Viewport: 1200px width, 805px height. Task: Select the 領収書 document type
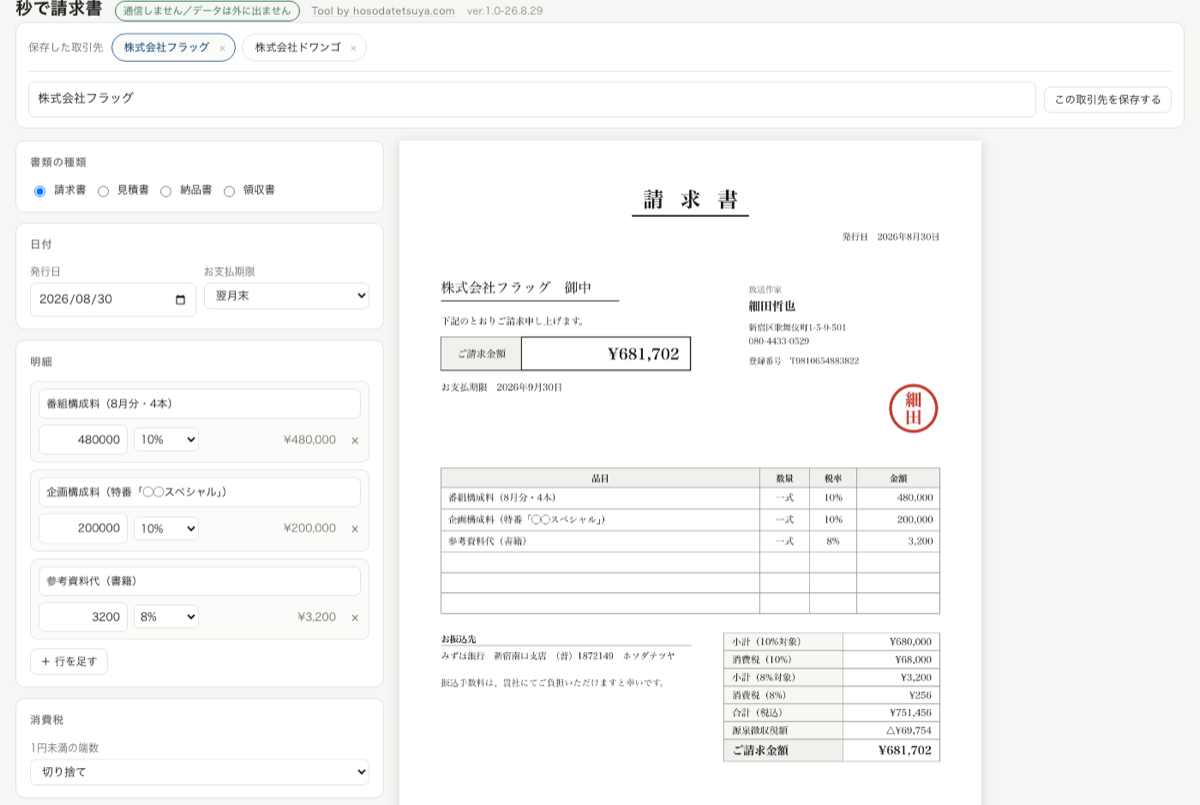tap(229, 191)
